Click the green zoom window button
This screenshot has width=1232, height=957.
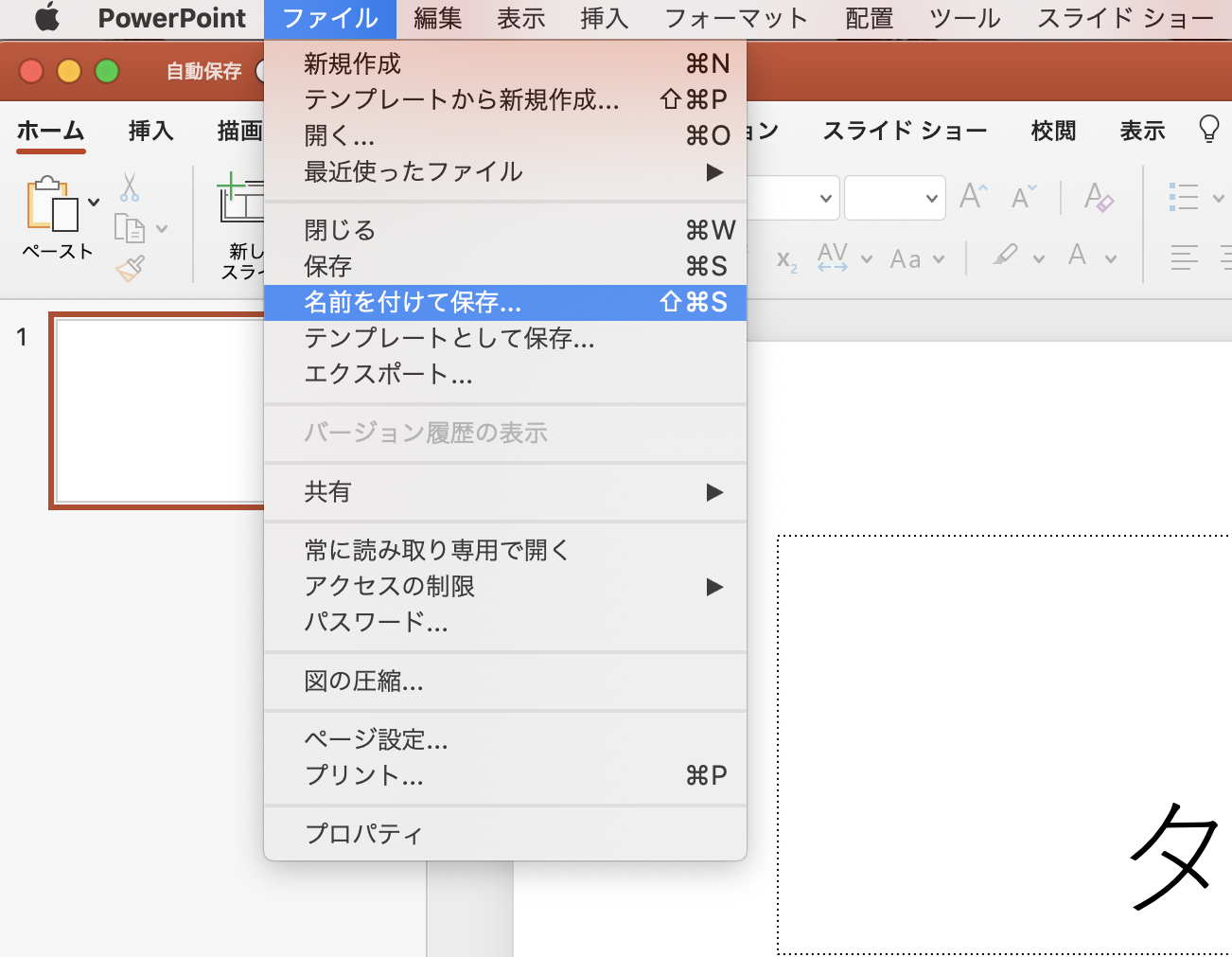[x=107, y=71]
